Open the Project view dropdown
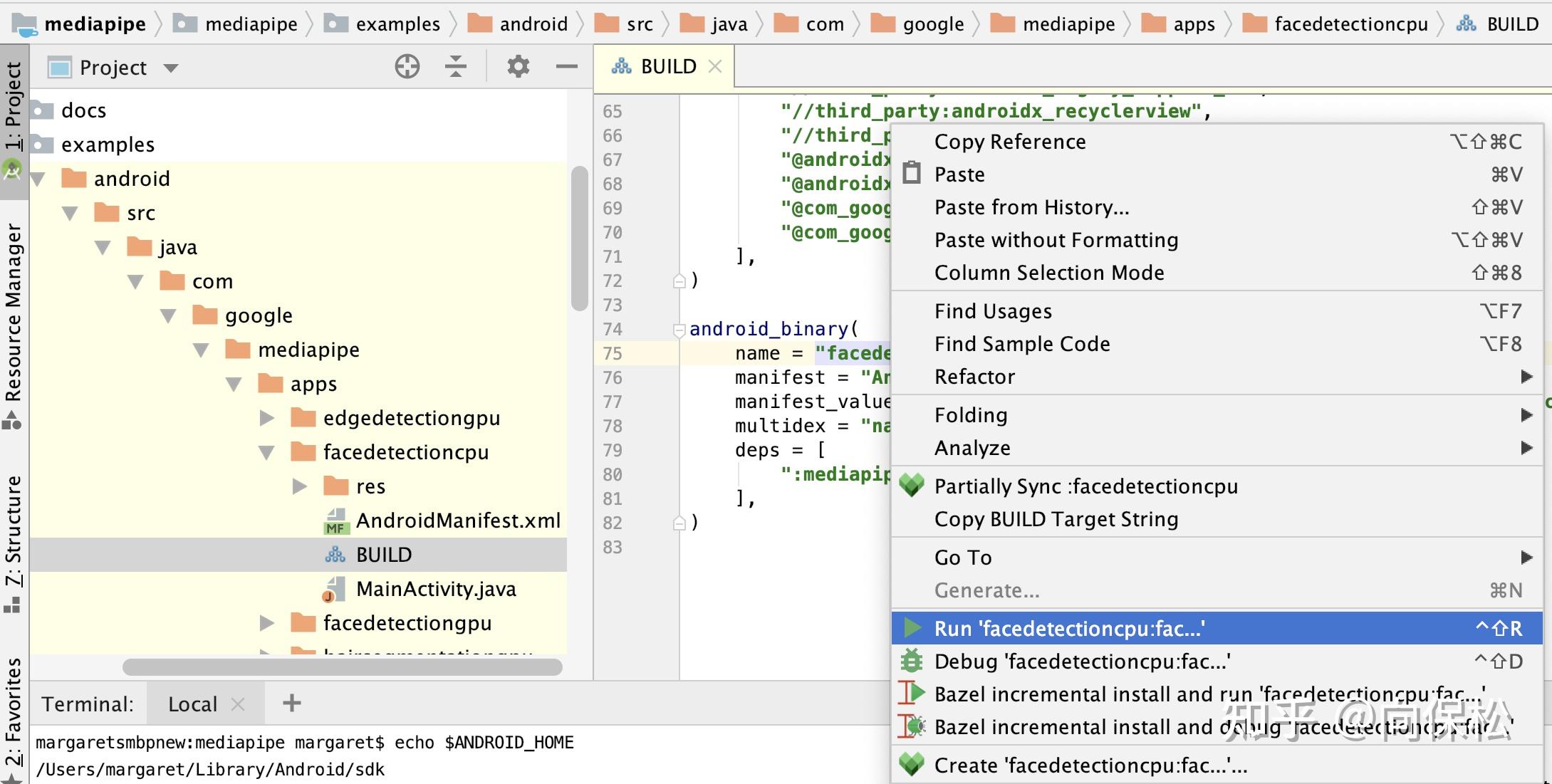This screenshot has height=784, width=1552. click(x=170, y=68)
